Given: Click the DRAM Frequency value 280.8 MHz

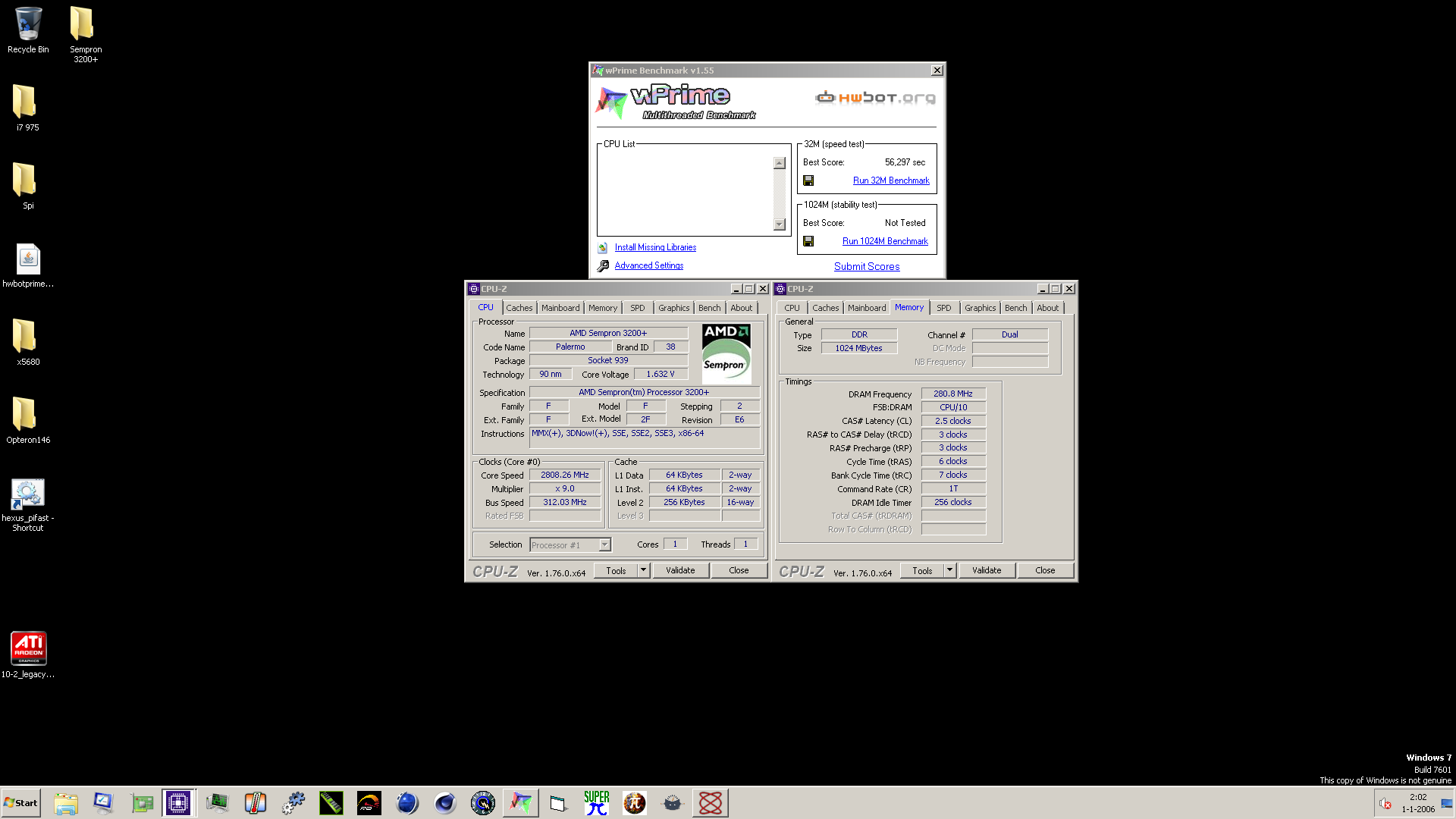Looking at the screenshot, I should click(953, 394).
